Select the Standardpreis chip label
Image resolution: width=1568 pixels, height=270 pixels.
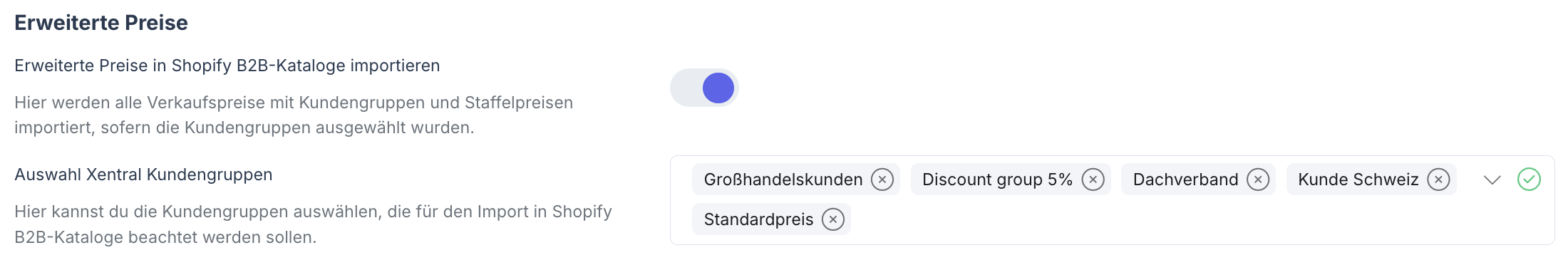click(x=758, y=219)
